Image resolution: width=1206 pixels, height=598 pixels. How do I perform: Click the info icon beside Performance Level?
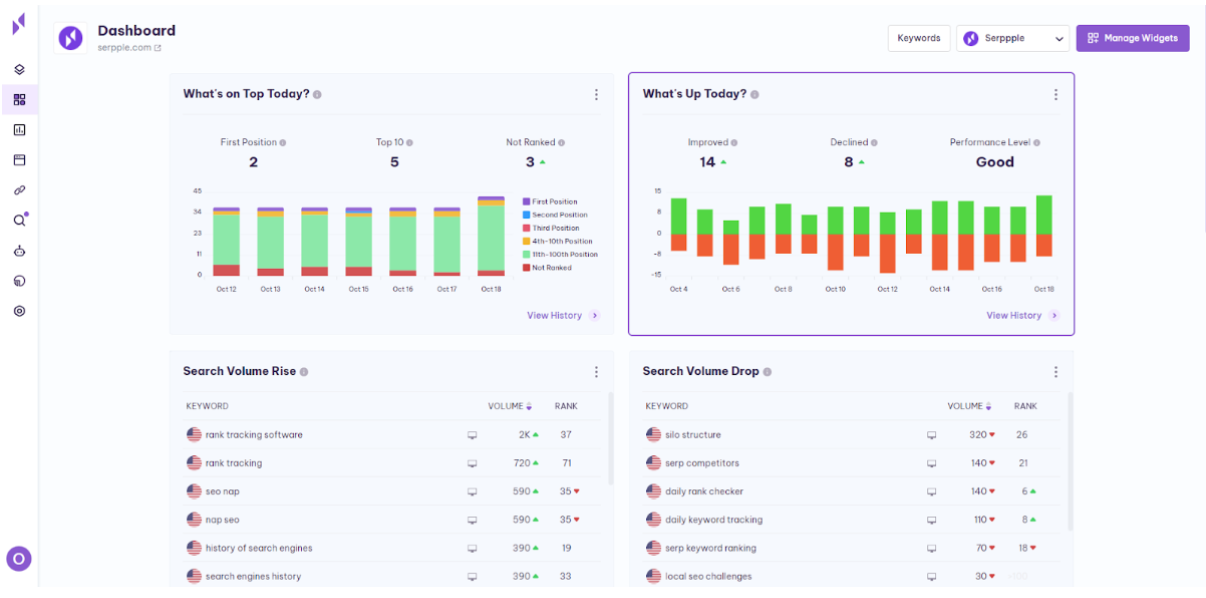[x=1035, y=143]
